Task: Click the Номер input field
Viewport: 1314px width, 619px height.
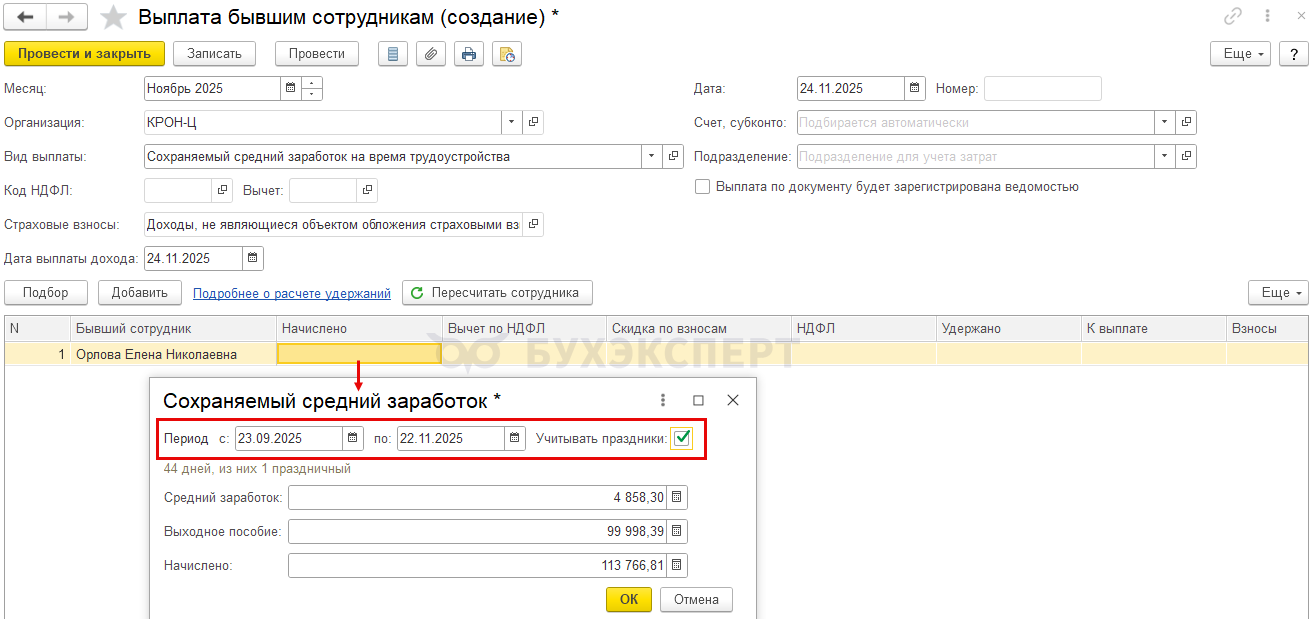Action: [x=1043, y=88]
